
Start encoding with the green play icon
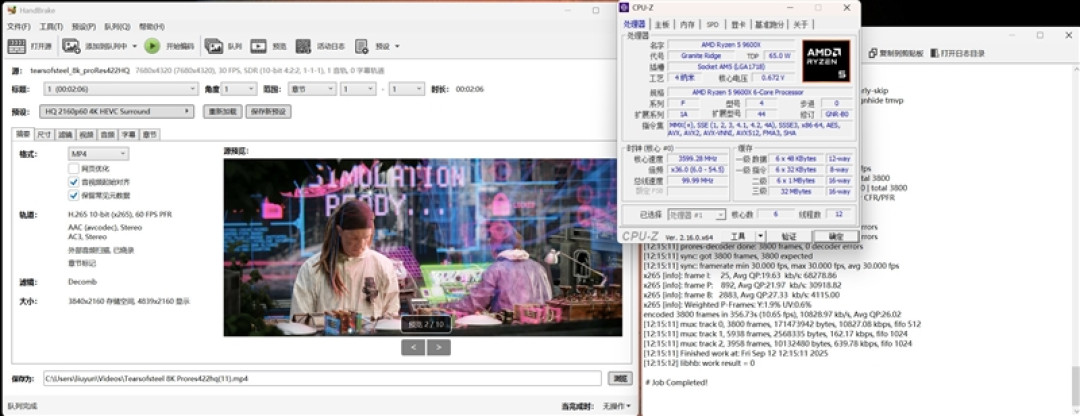(x=152, y=46)
